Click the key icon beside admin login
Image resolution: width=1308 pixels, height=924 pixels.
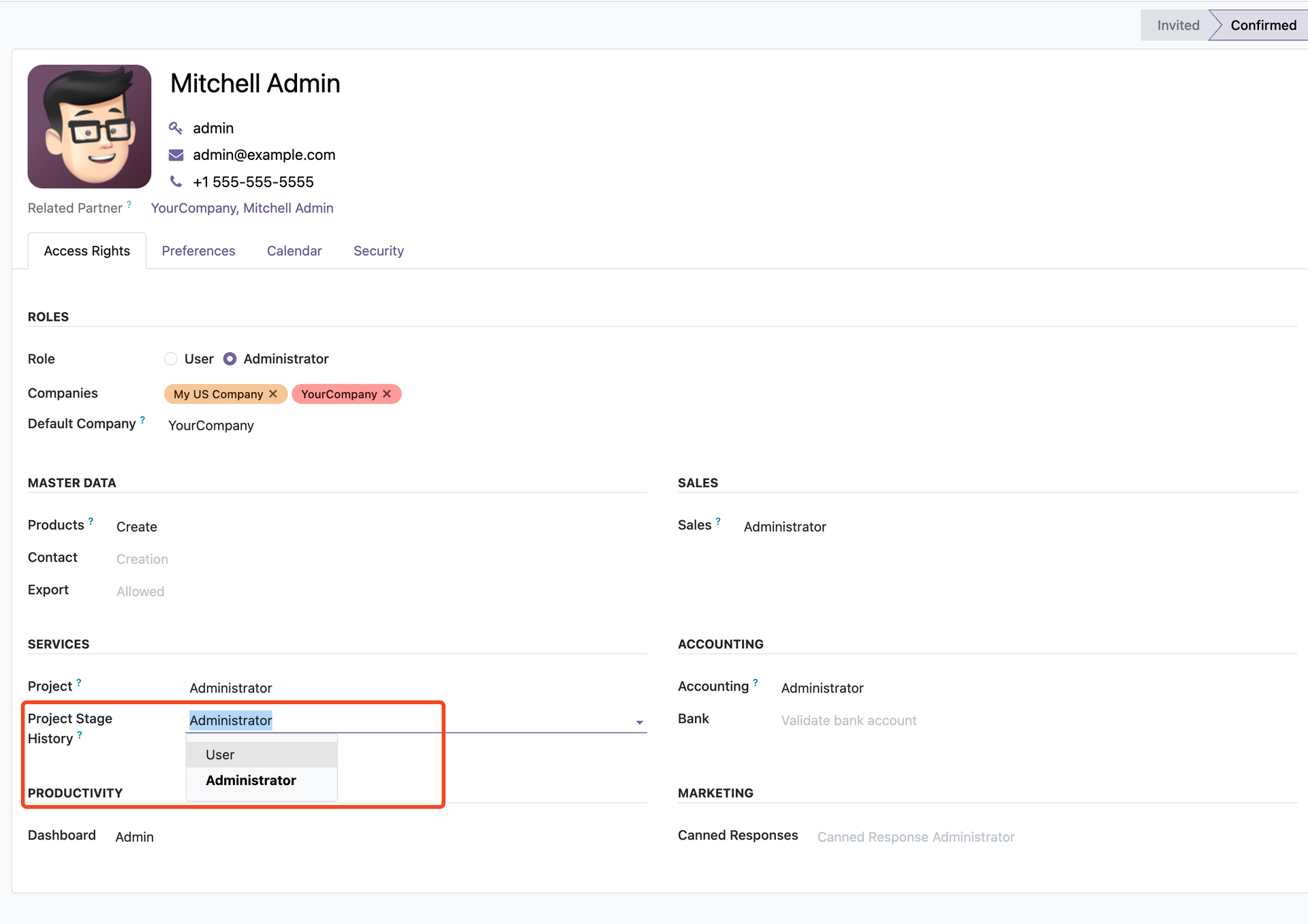coord(176,128)
